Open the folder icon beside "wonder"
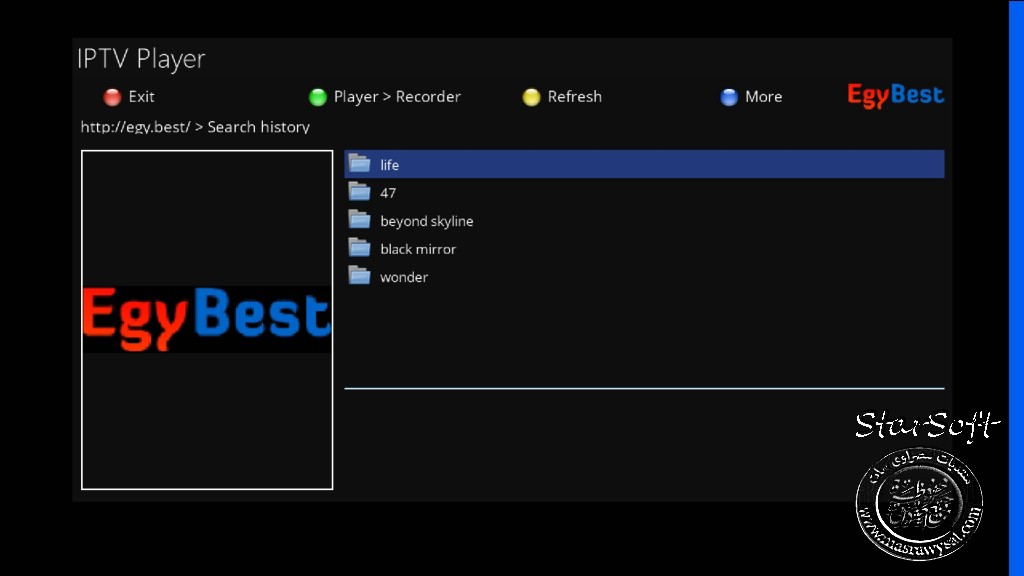 [x=359, y=276]
